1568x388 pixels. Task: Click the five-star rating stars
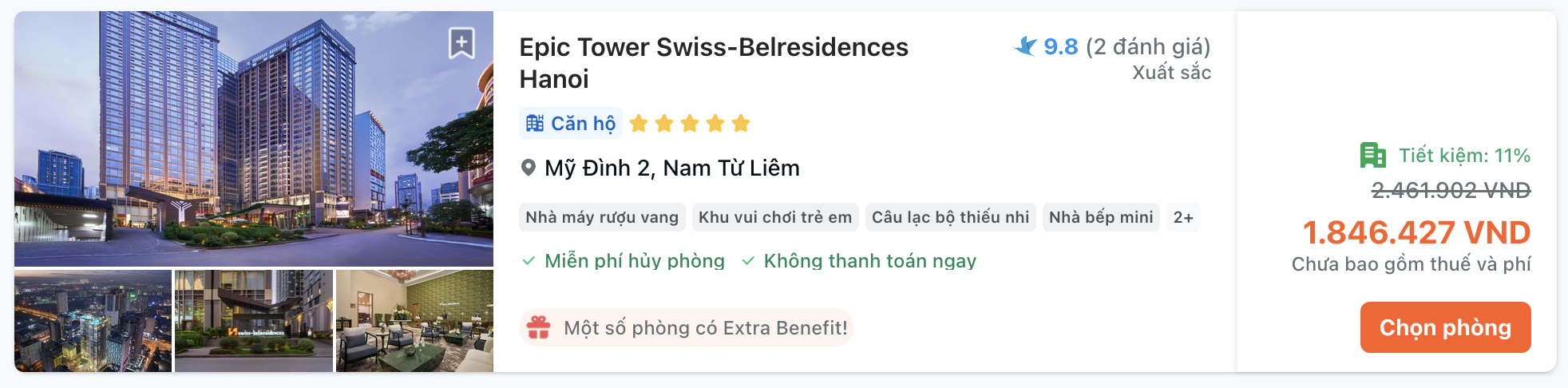(690, 123)
